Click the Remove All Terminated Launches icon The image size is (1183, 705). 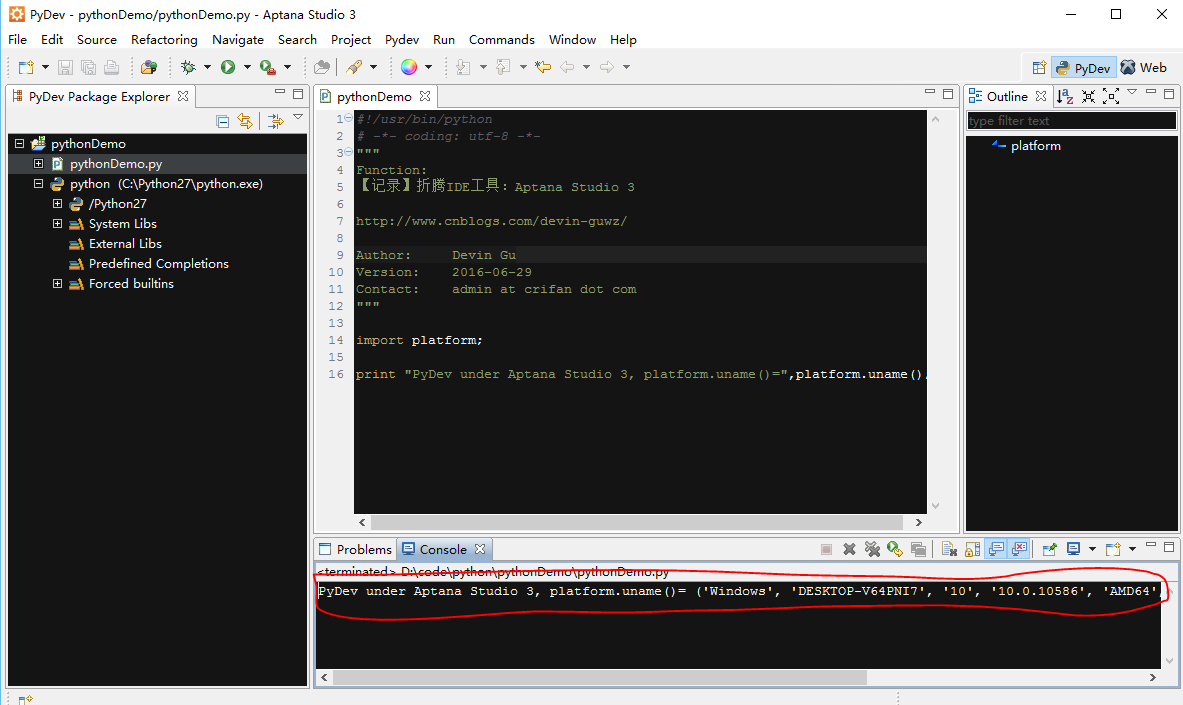tap(872, 549)
